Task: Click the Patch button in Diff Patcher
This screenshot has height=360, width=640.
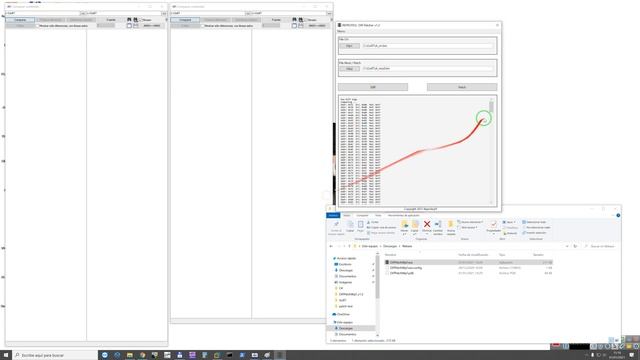Action: [x=462, y=87]
